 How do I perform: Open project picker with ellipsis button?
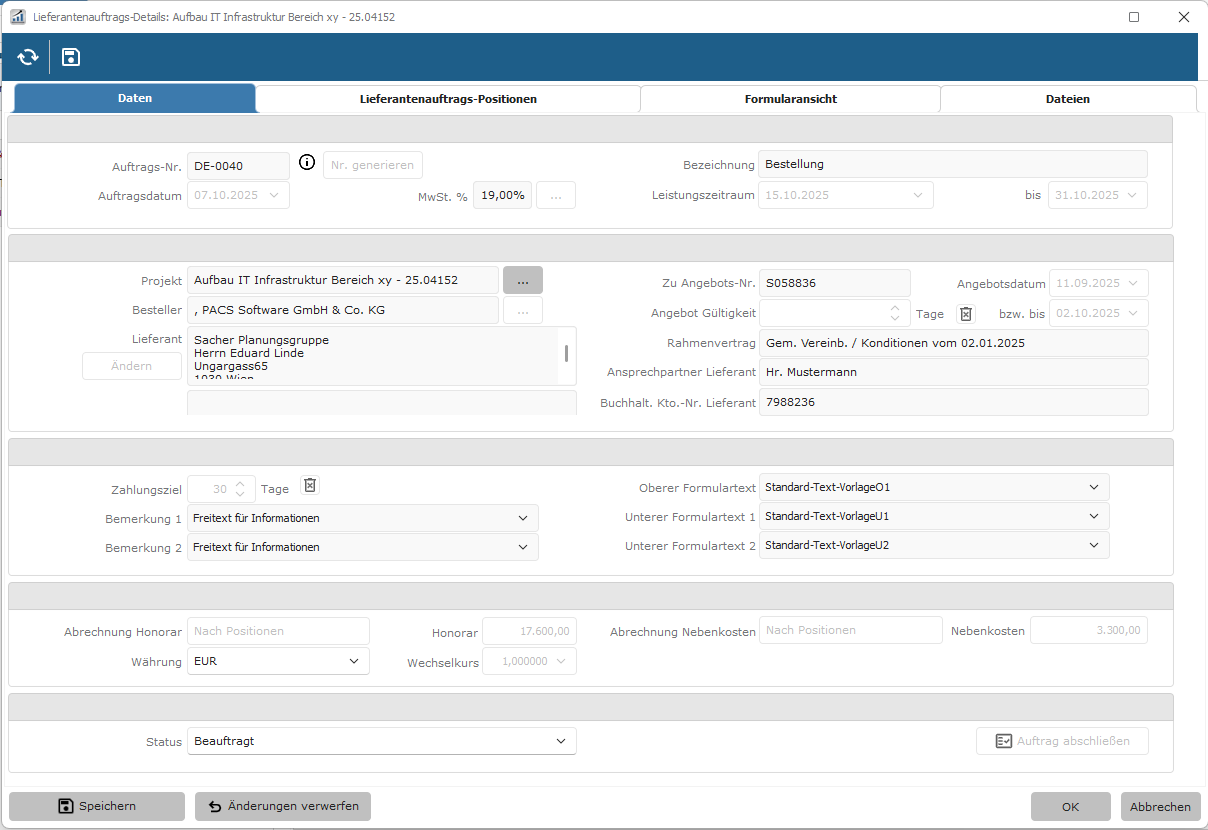[522, 280]
